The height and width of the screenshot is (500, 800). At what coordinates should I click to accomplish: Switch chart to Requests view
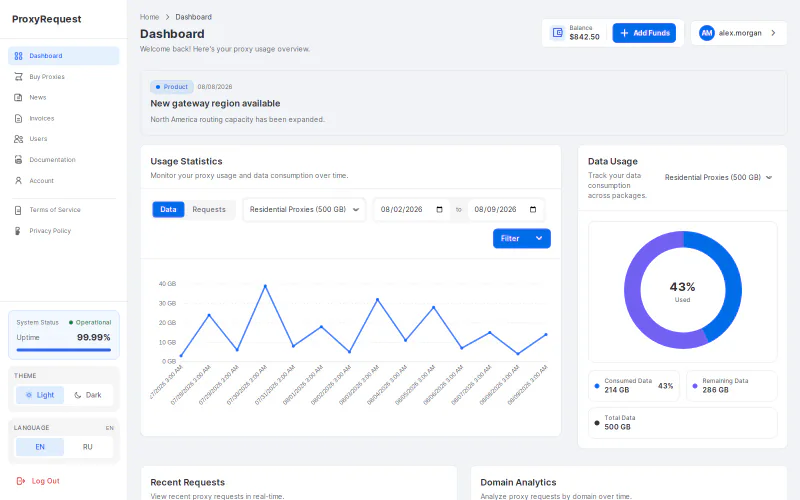[209, 209]
